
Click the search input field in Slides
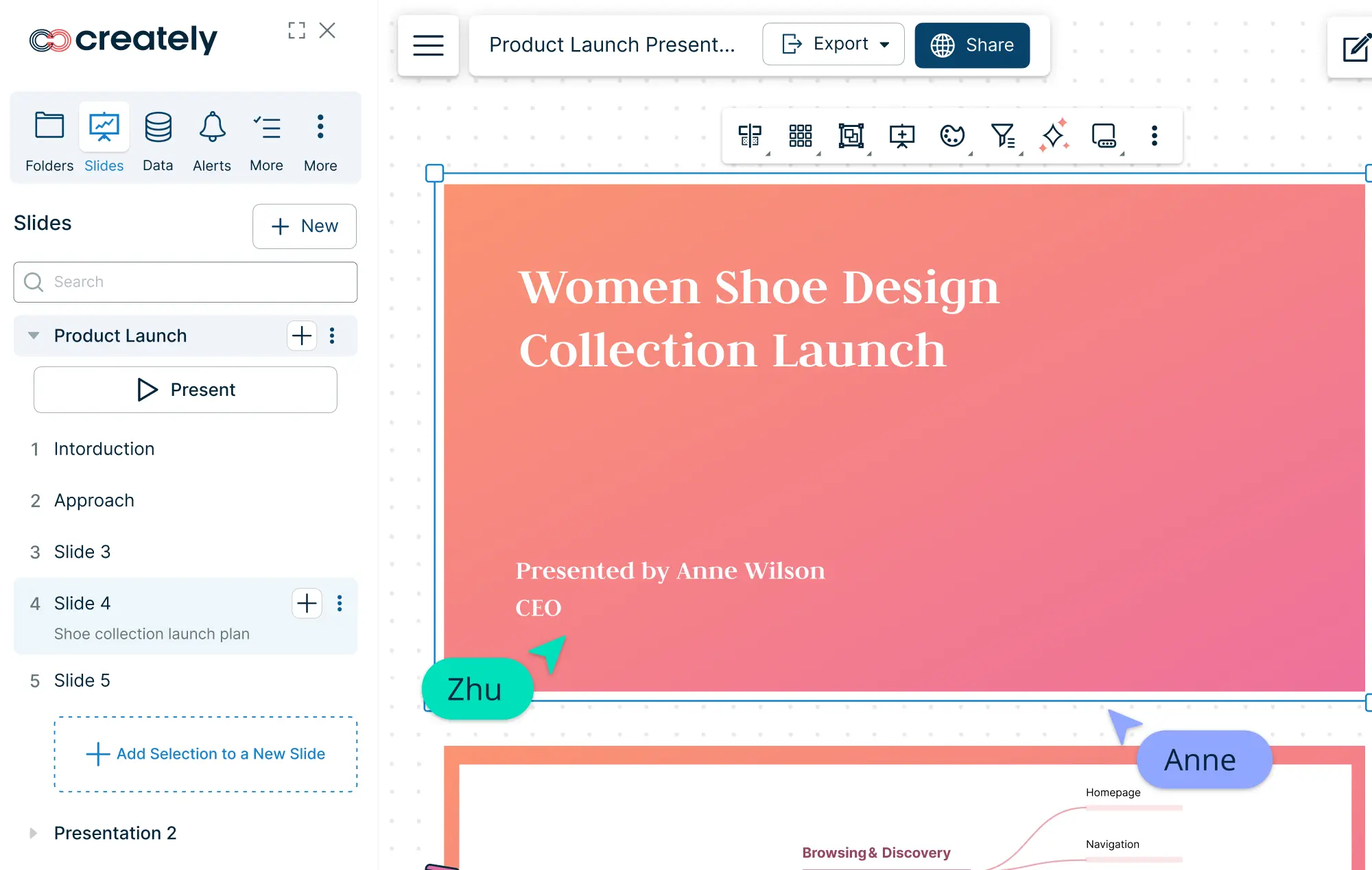click(x=185, y=282)
